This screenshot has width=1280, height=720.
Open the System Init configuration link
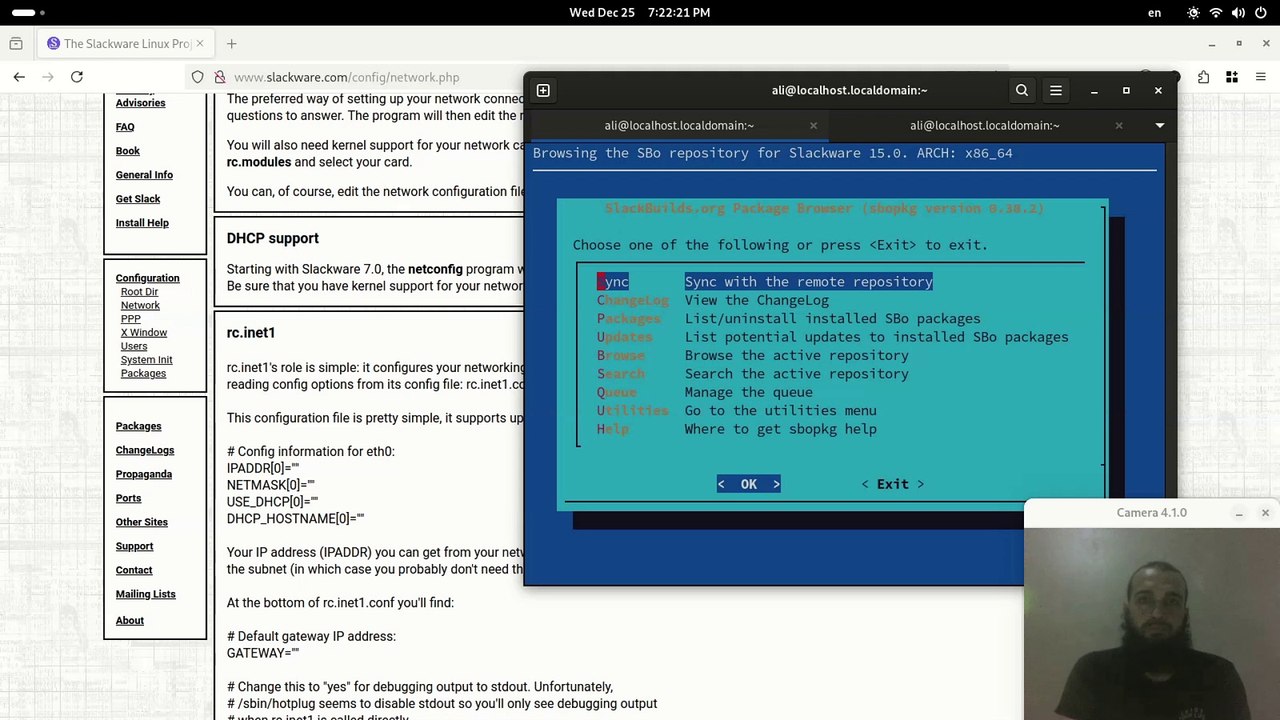click(x=147, y=360)
